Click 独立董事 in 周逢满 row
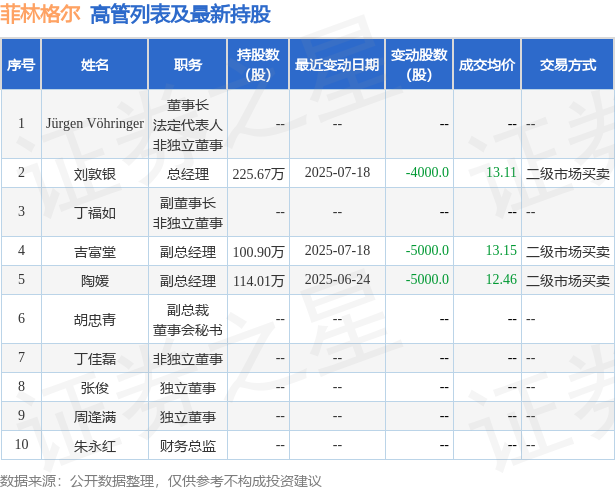 point(188,417)
